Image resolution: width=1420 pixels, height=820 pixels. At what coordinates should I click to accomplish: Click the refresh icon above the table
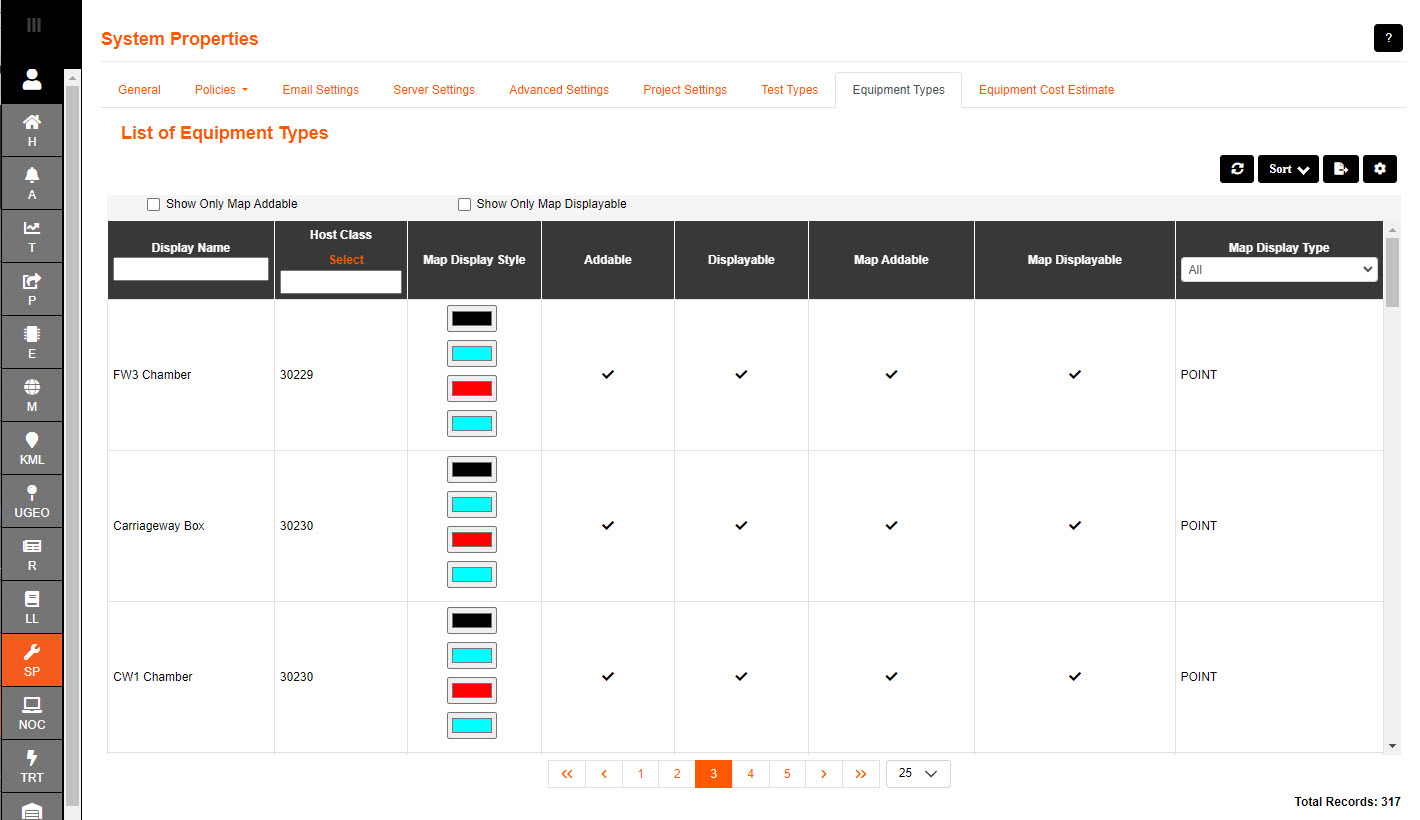(x=1237, y=169)
